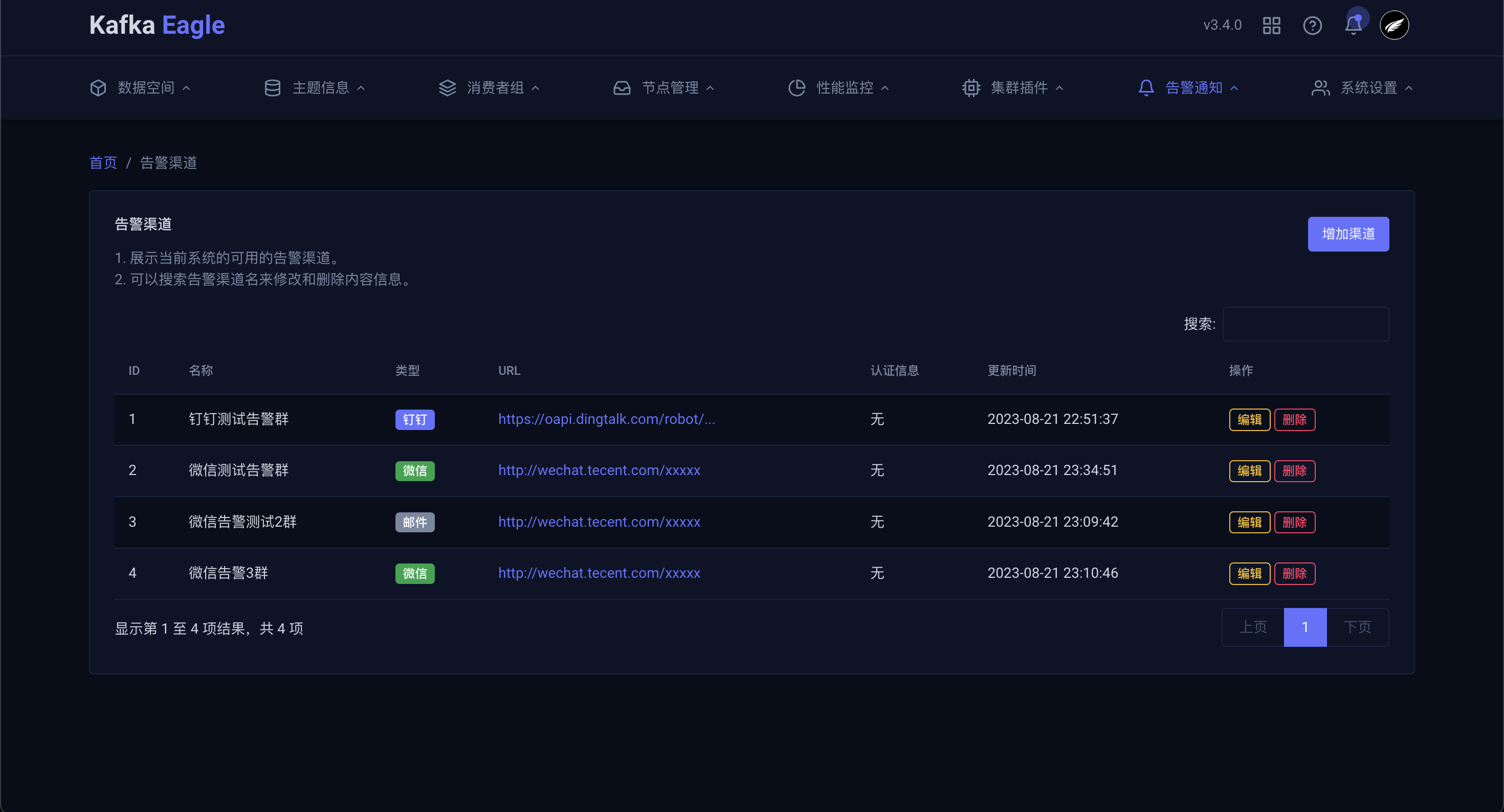
Task: Click the chip icon for 集群插件
Action: point(971,87)
